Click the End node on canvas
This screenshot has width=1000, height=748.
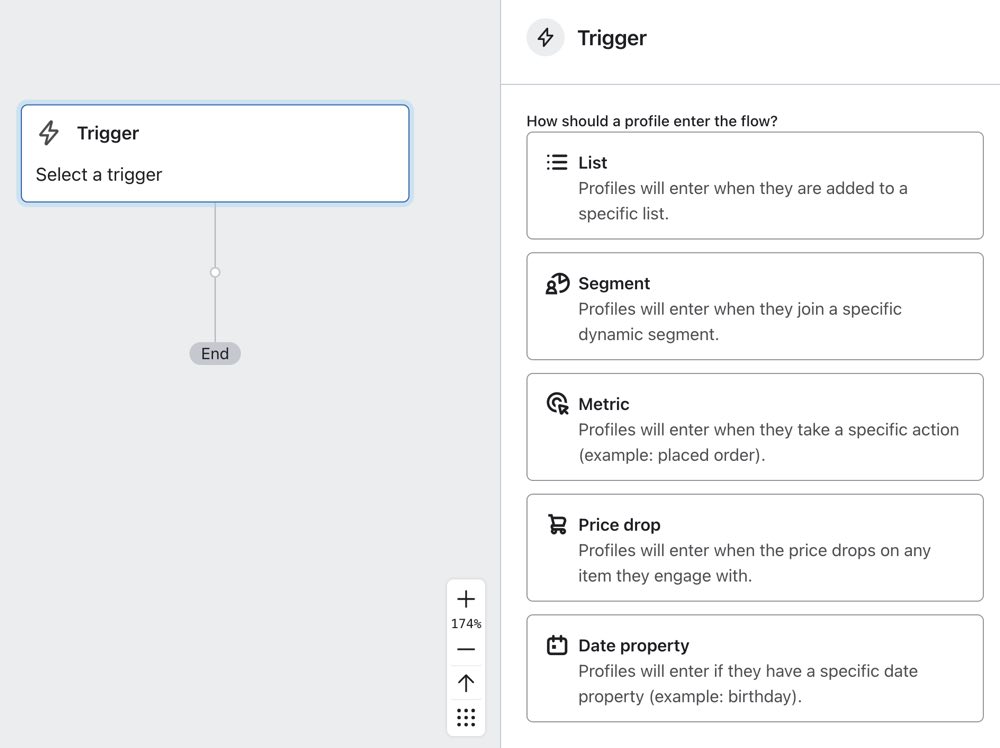click(214, 353)
